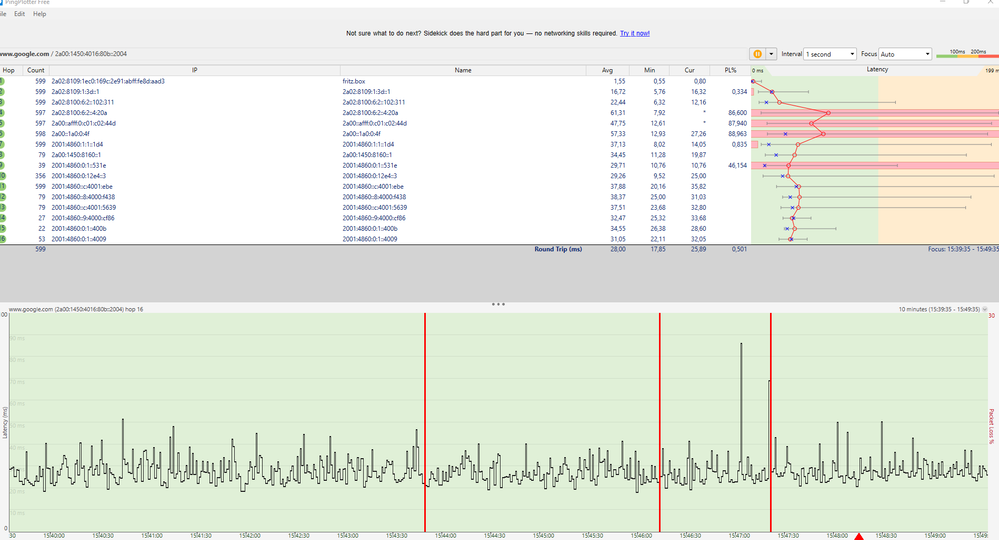This screenshot has height=540, width=999.
Task: Click the 10 minutes (15:39:35 - 15:49:35) range label
Action: click(x=939, y=309)
